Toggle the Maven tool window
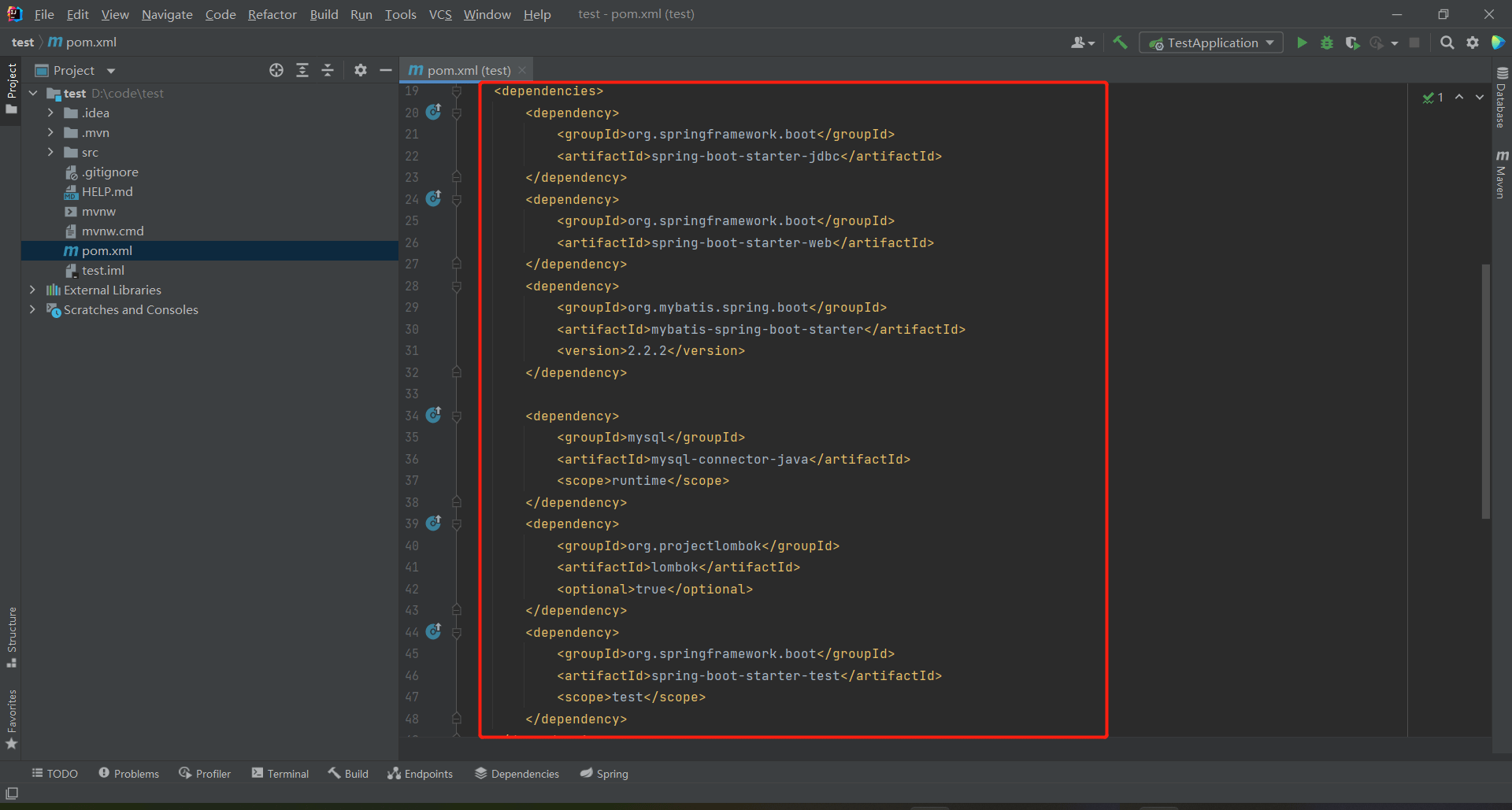The image size is (1512, 810). (x=1502, y=175)
